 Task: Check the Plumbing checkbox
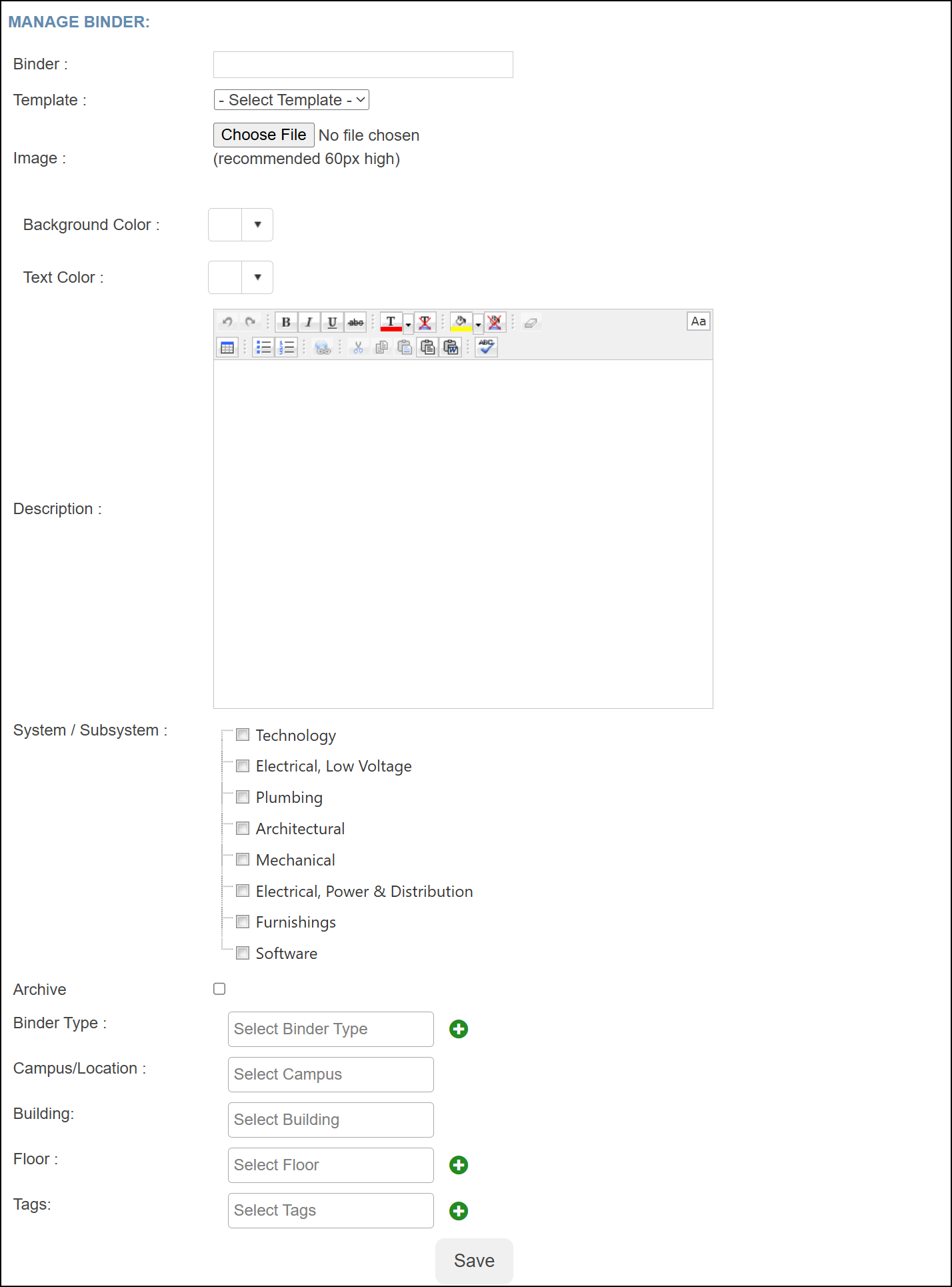[x=243, y=797]
